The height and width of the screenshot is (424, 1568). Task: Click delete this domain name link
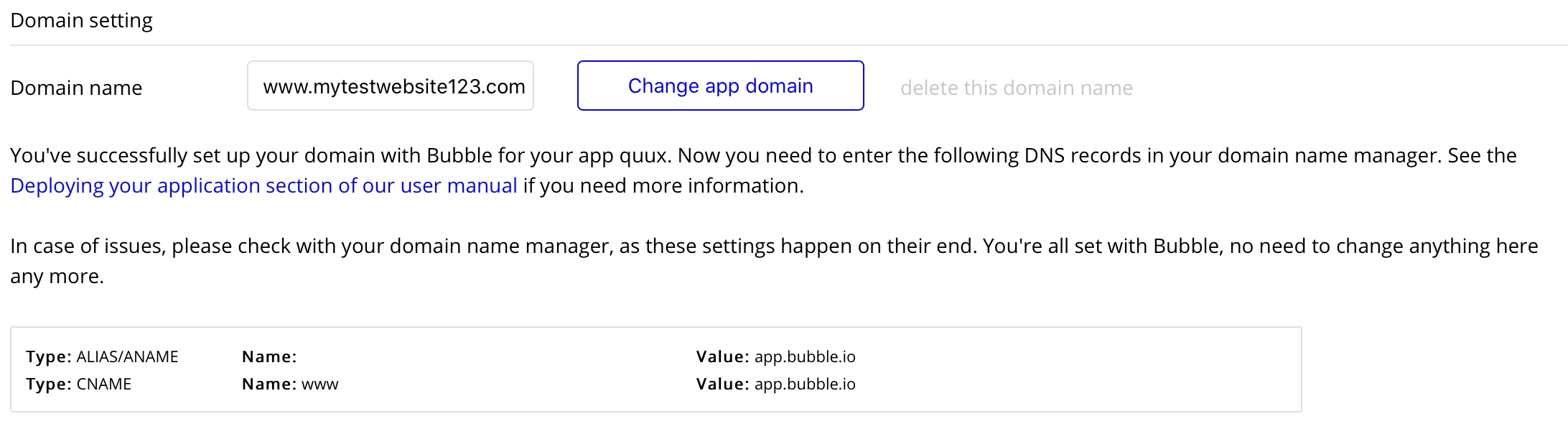coord(1016,88)
